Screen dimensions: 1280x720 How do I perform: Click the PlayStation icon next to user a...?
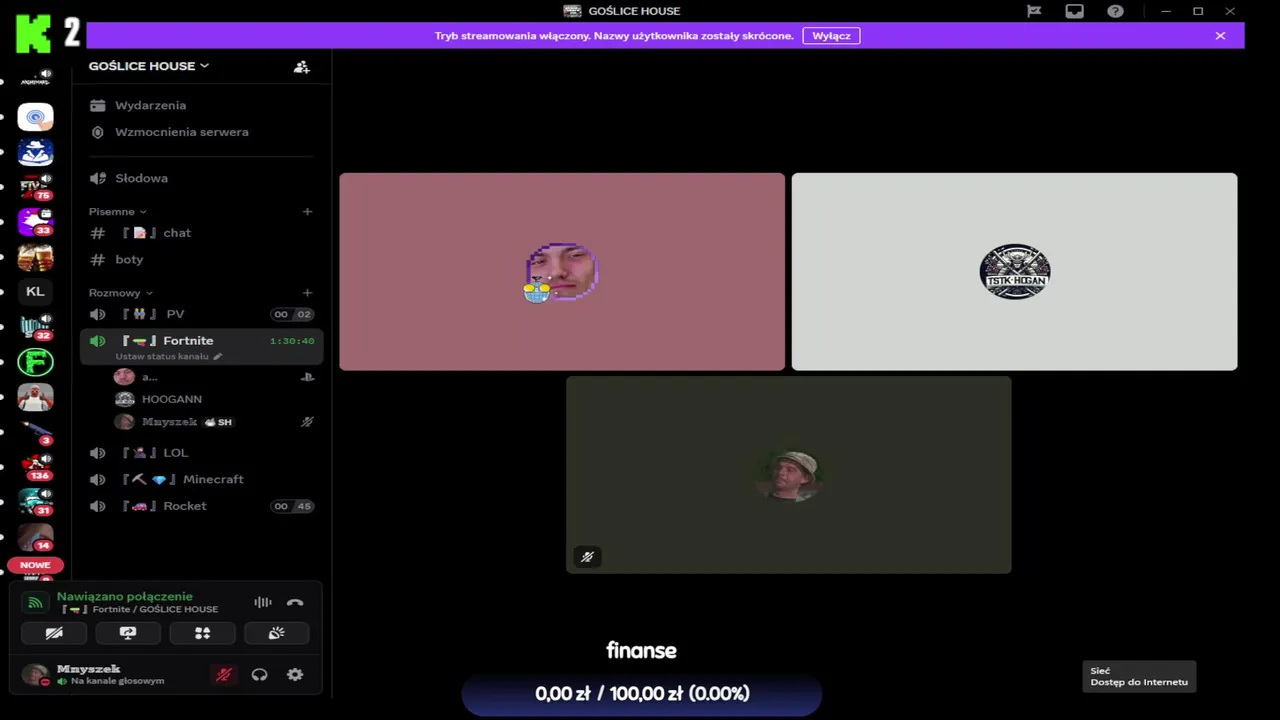(307, 377)
